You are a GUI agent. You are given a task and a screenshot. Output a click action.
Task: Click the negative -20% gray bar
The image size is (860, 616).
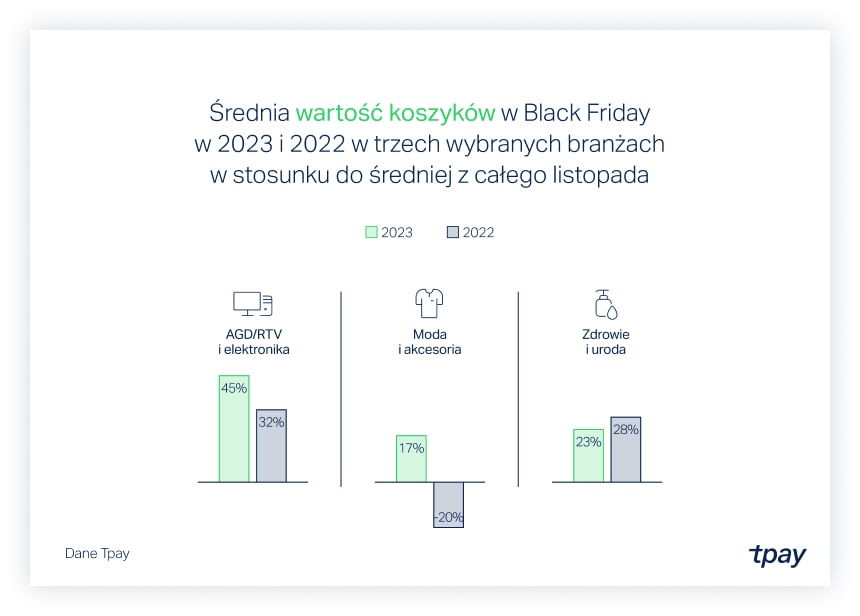448,504
